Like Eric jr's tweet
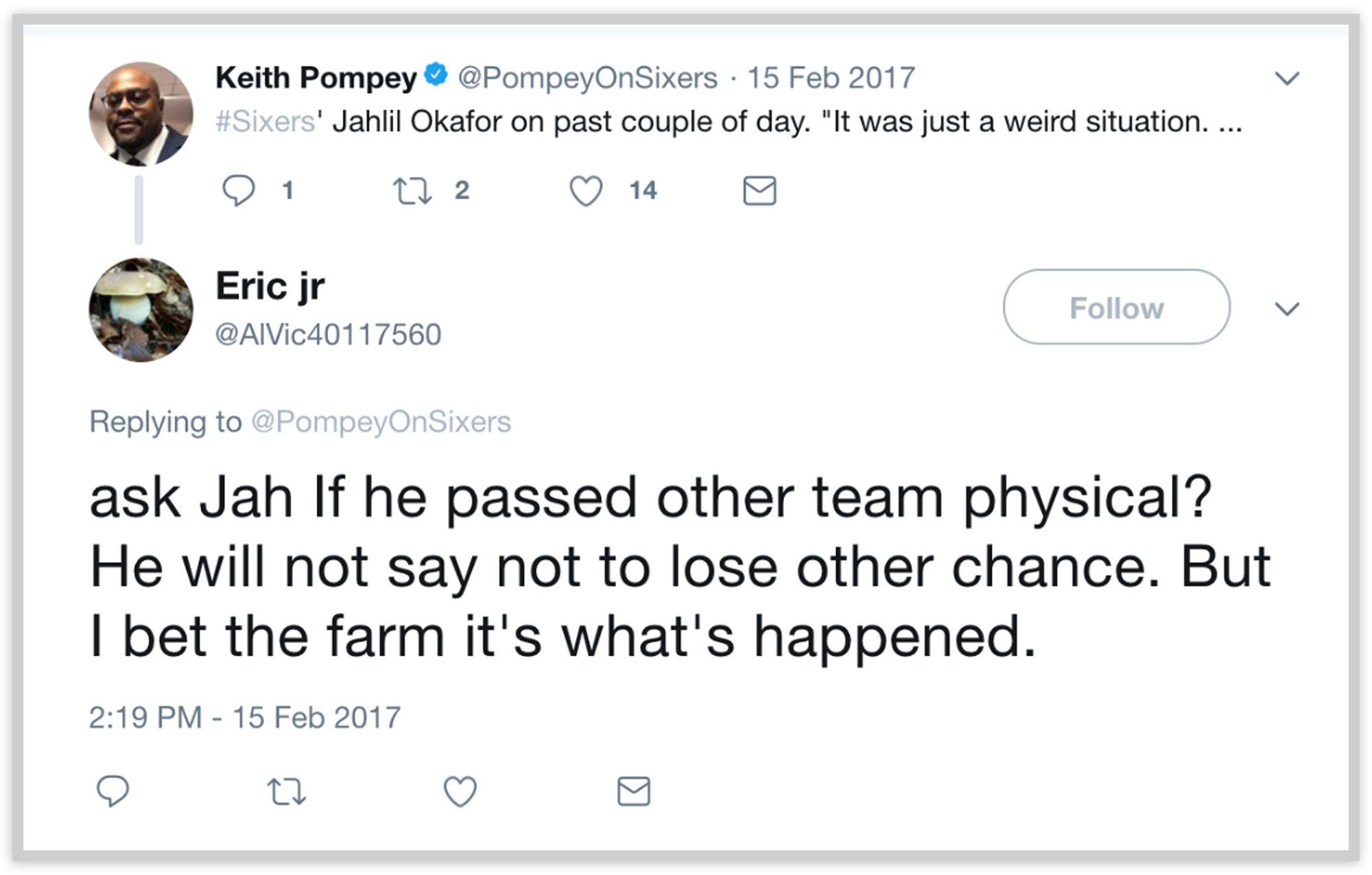Image resolution: width=1372 pixels, height=875 pixels. click(x=460, y=791)
